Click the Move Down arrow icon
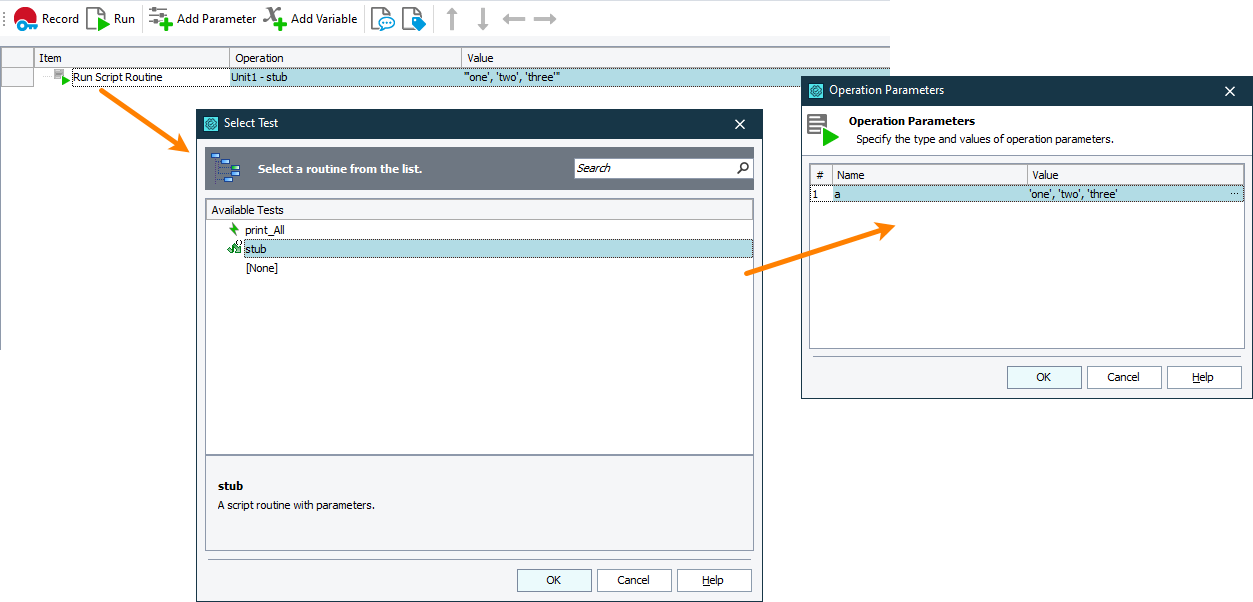Image resolution: width=1253 pixels, height=602 pixels. [x=483, y=19]
